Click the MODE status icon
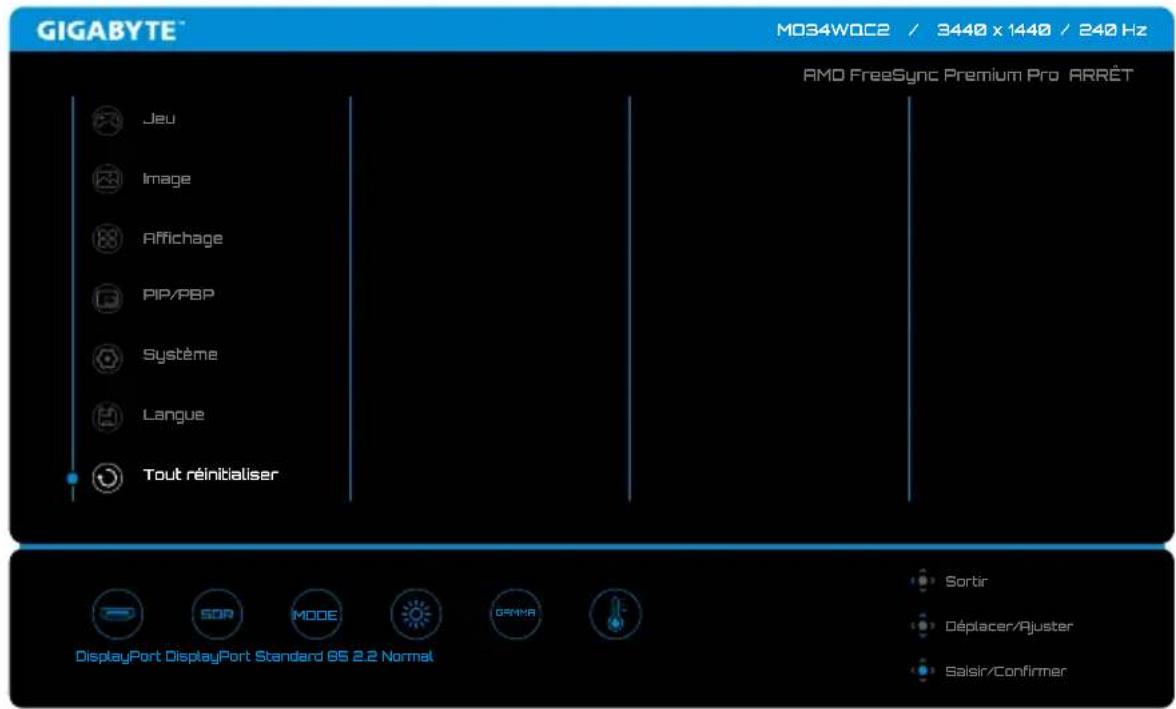The width and height of the screenshot is (1176, 709). [x=316, y=614]
